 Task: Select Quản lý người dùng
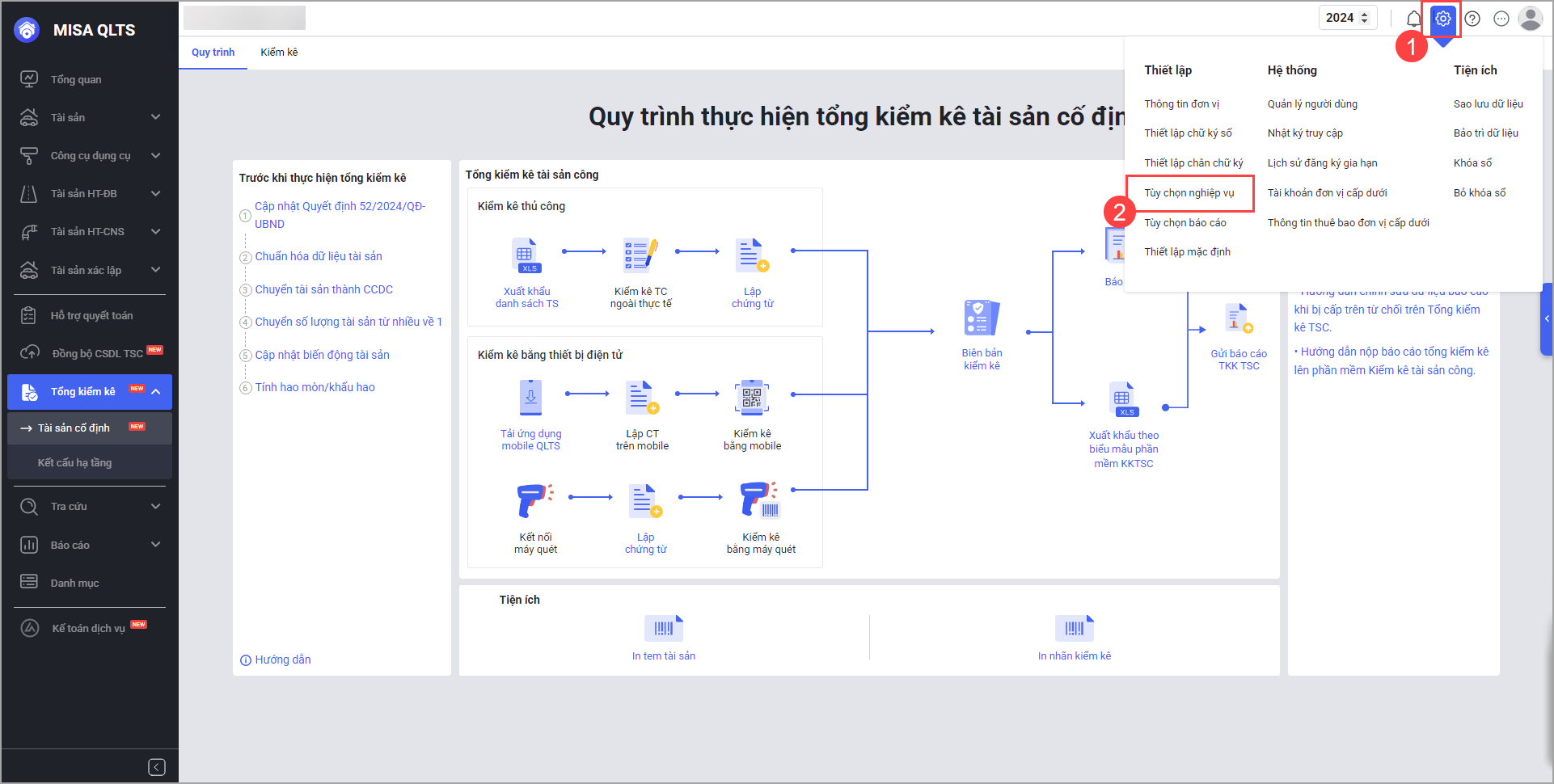pyautogui.click(x=1312, y=104)
